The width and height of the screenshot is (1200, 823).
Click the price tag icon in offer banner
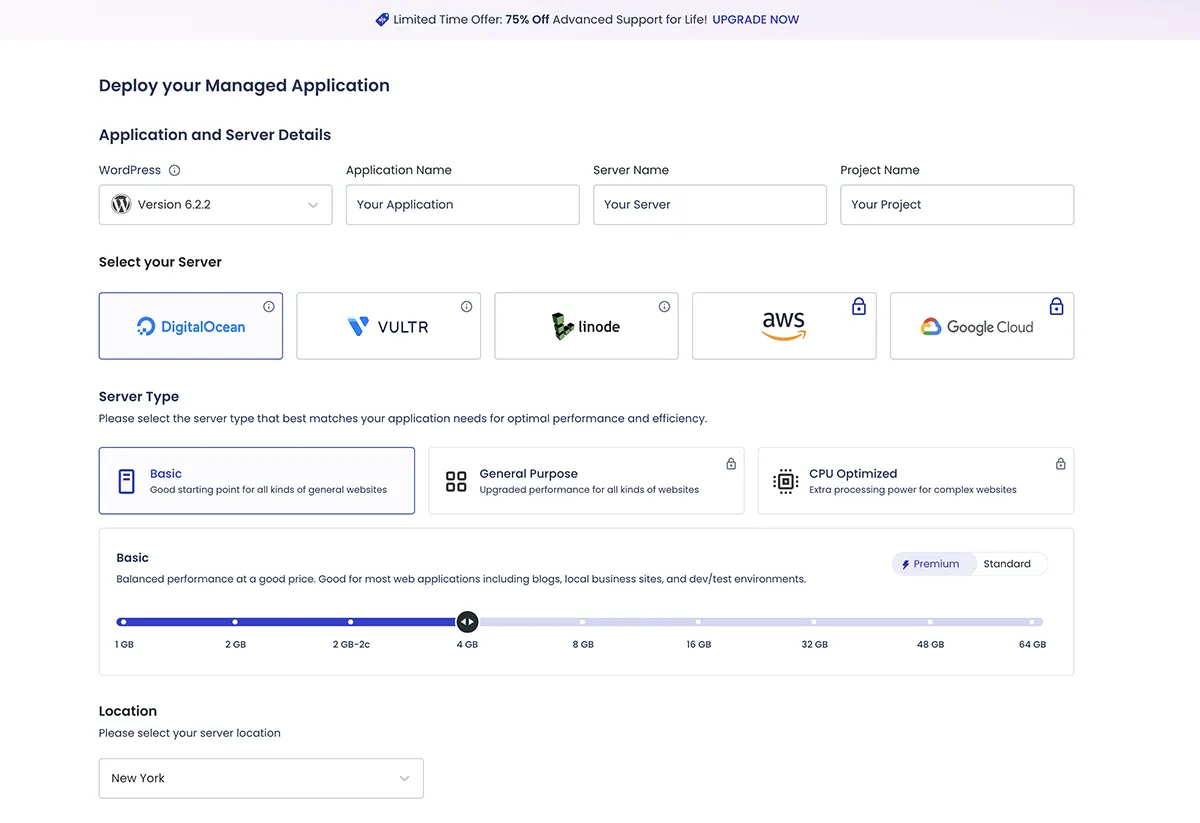pos(382,19)
